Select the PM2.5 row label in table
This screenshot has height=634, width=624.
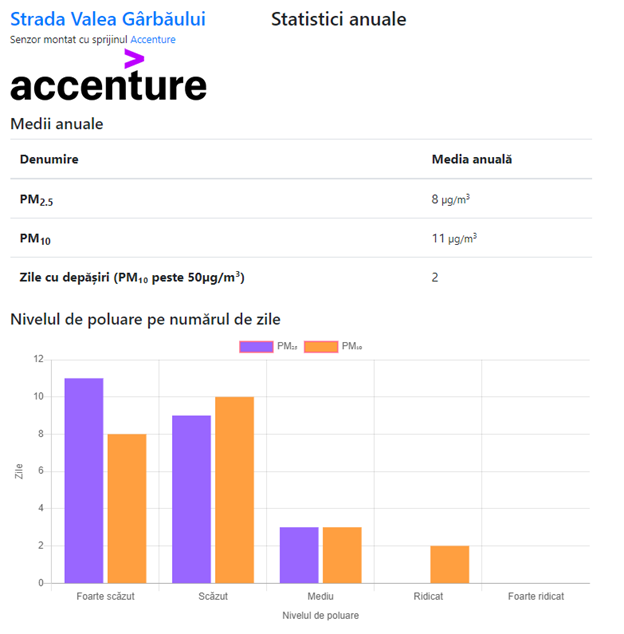(x=36, y=200)
